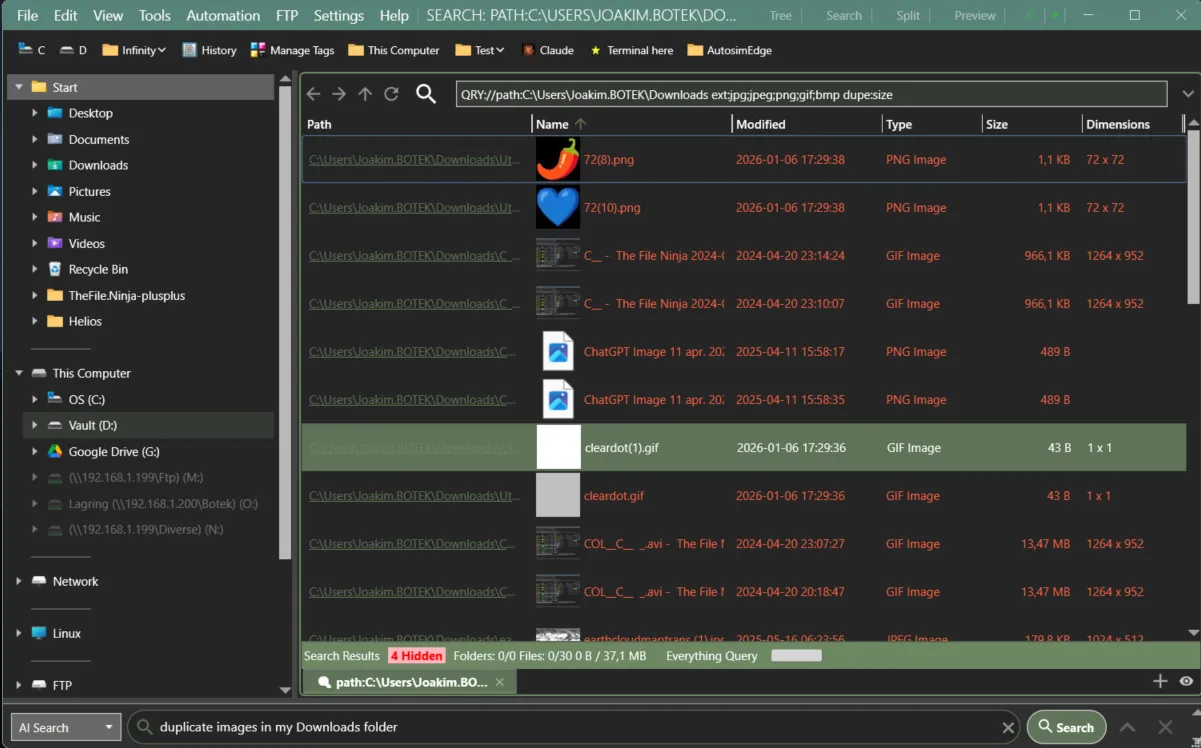
Task: Sort by the Modified column header
Action: (806, 124)
